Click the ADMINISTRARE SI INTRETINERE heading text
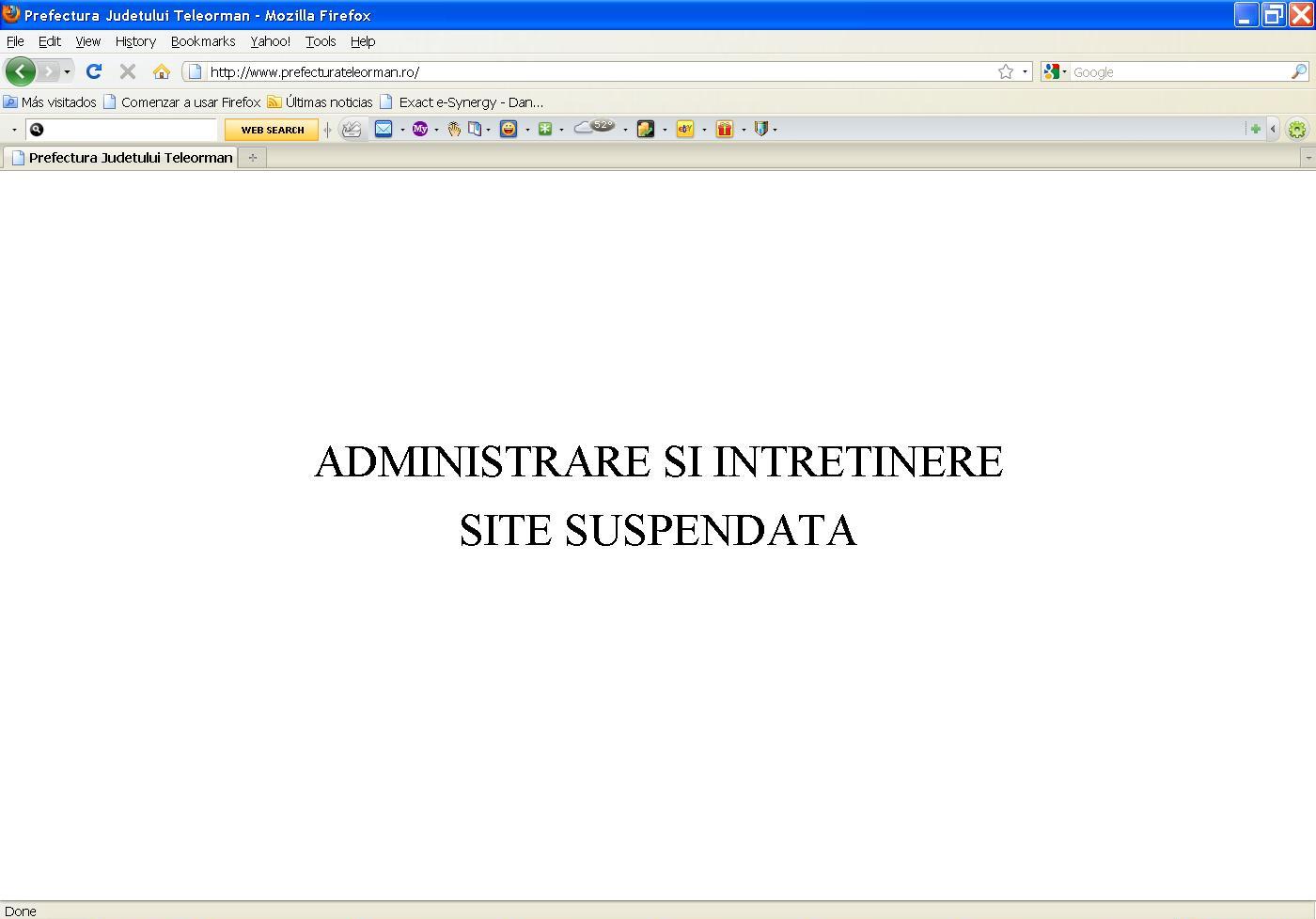This screenshot has width=1316, height=919. pos(659,461)
